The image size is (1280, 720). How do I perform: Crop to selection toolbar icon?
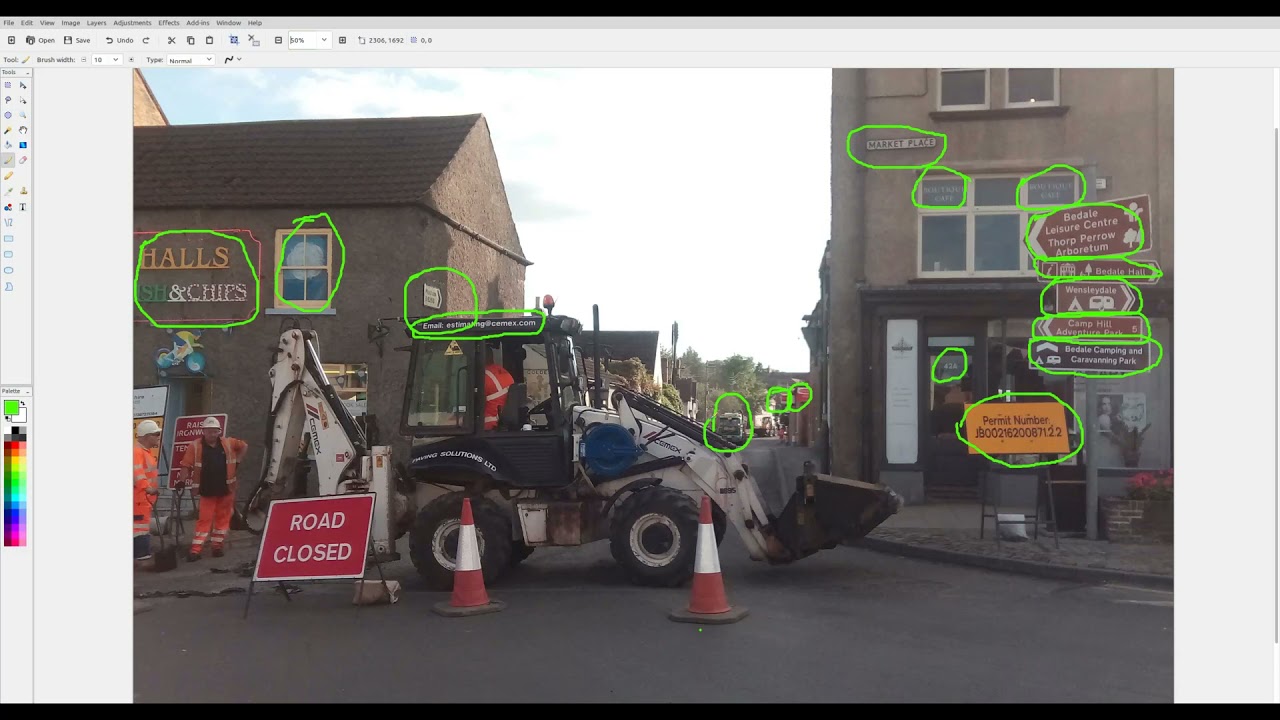click(234, 40)
